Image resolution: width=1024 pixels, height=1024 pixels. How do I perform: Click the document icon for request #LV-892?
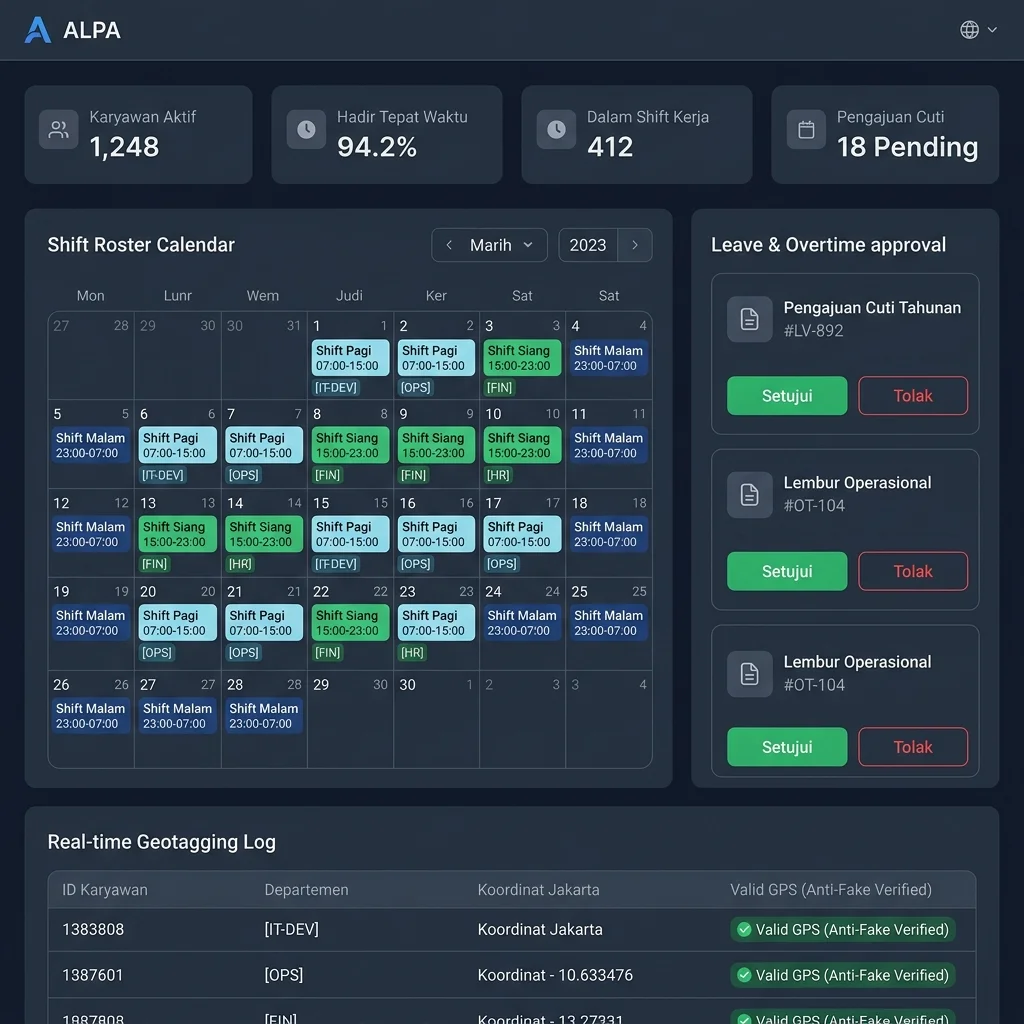point(750,319)
